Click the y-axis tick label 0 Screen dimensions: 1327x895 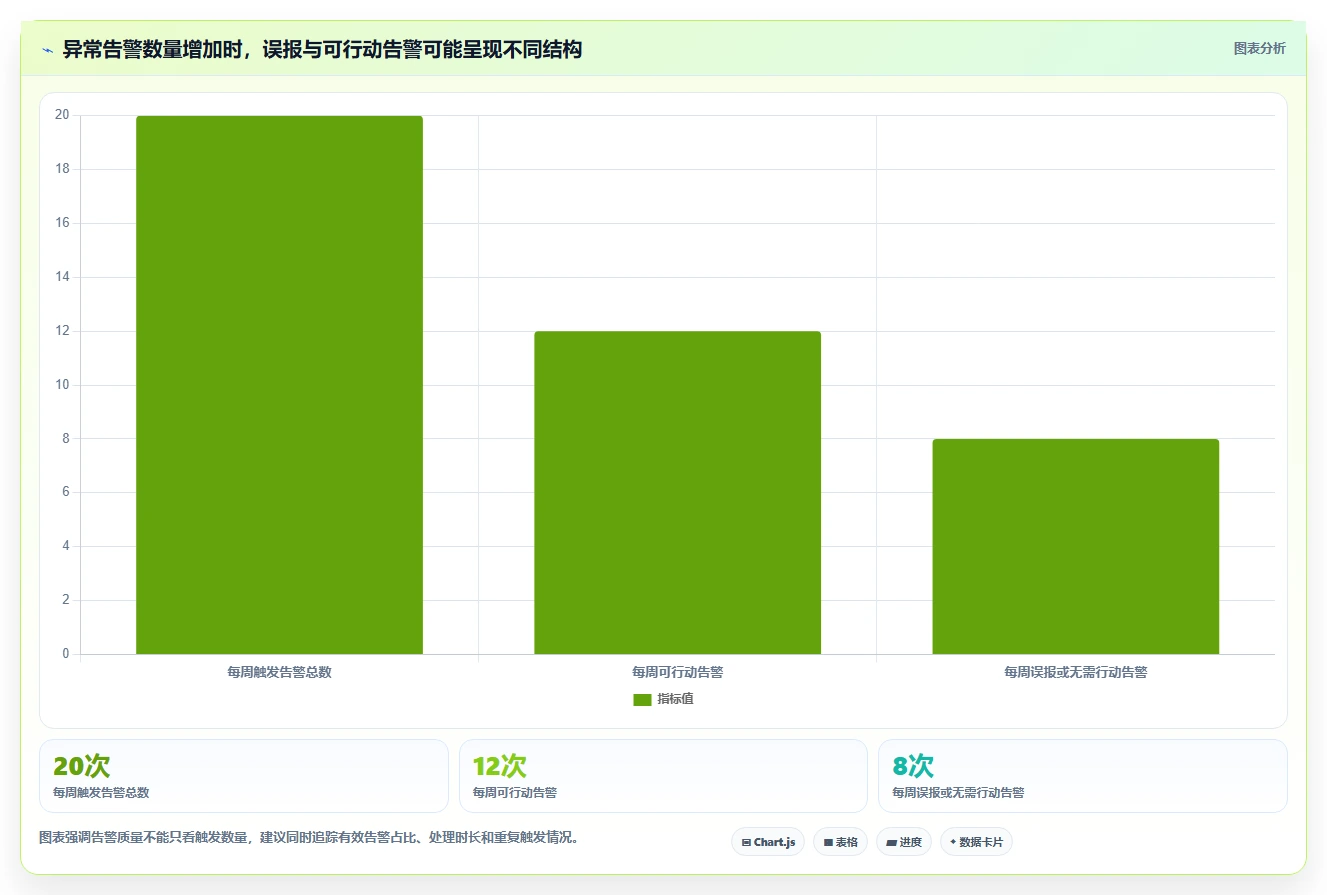66,654
